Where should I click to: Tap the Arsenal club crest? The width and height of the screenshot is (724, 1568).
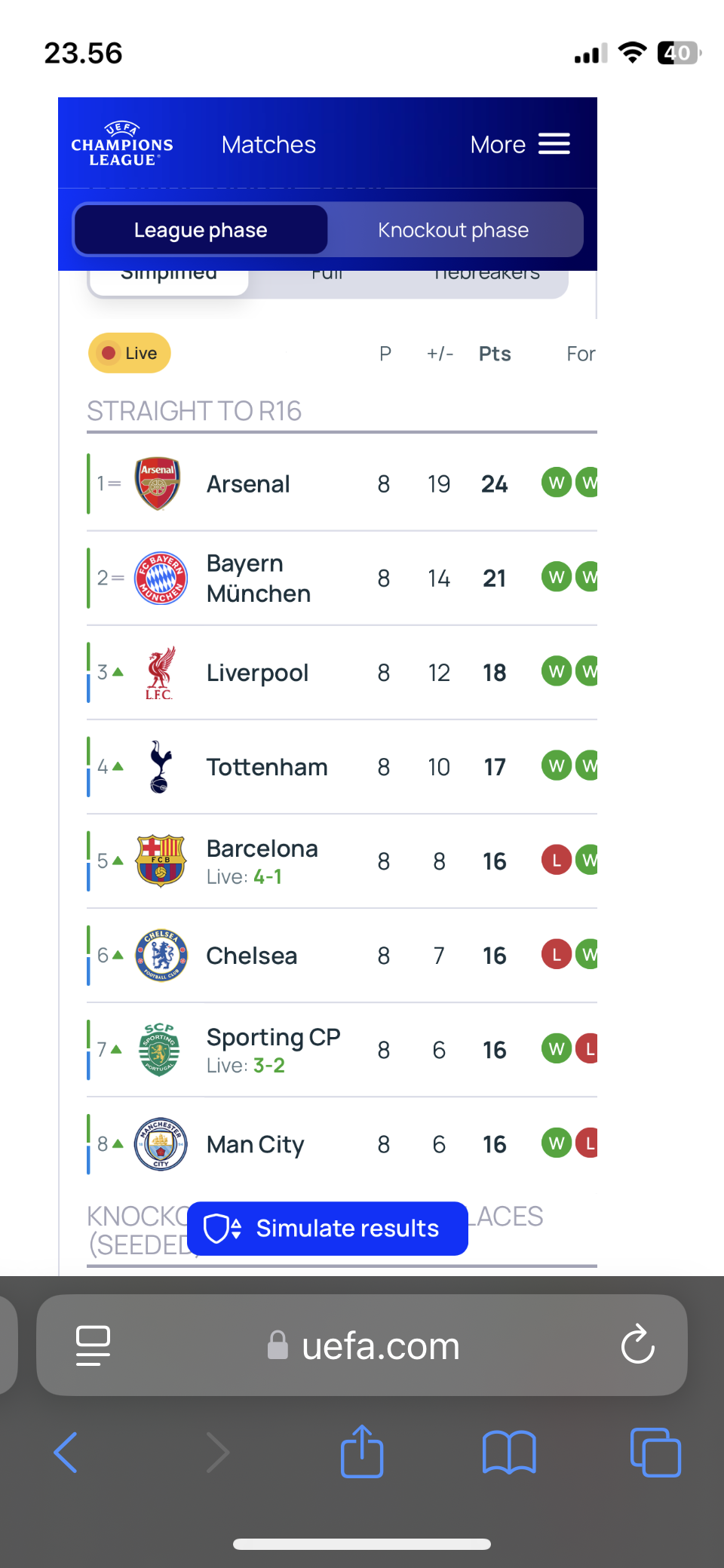[158, 483]
